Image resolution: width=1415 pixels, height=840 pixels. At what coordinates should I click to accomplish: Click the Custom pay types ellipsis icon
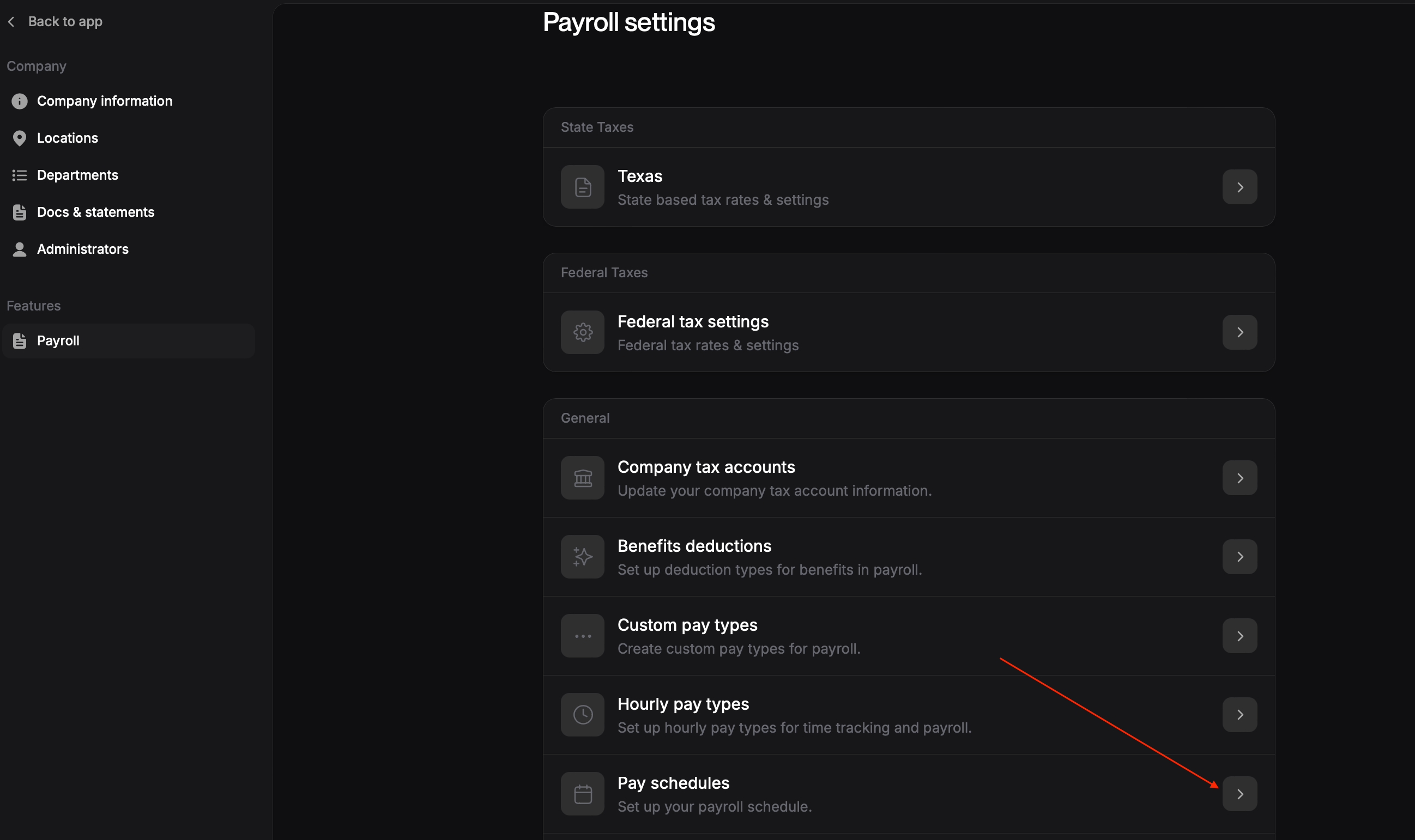tap(583, 636)
